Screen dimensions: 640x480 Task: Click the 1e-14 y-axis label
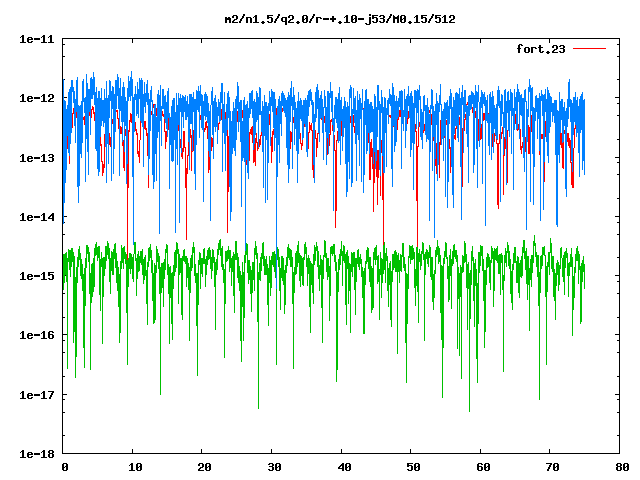pos(37,217)
